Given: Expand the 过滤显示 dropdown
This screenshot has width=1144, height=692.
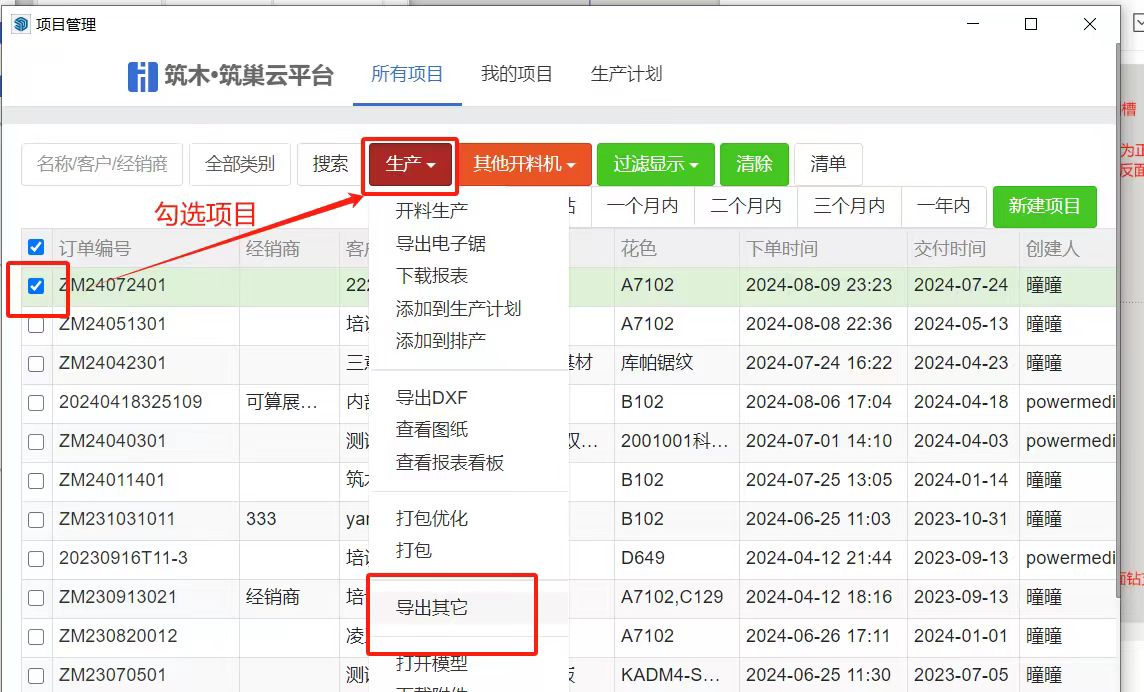Looking at the screenshot, I should [655, 165].
